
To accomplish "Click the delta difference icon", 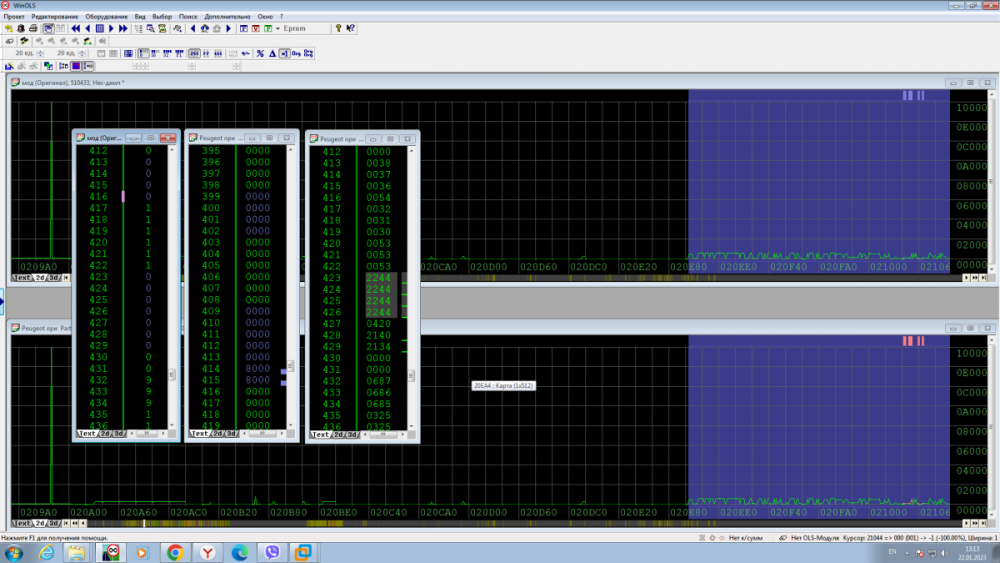I will click(272, 53).
